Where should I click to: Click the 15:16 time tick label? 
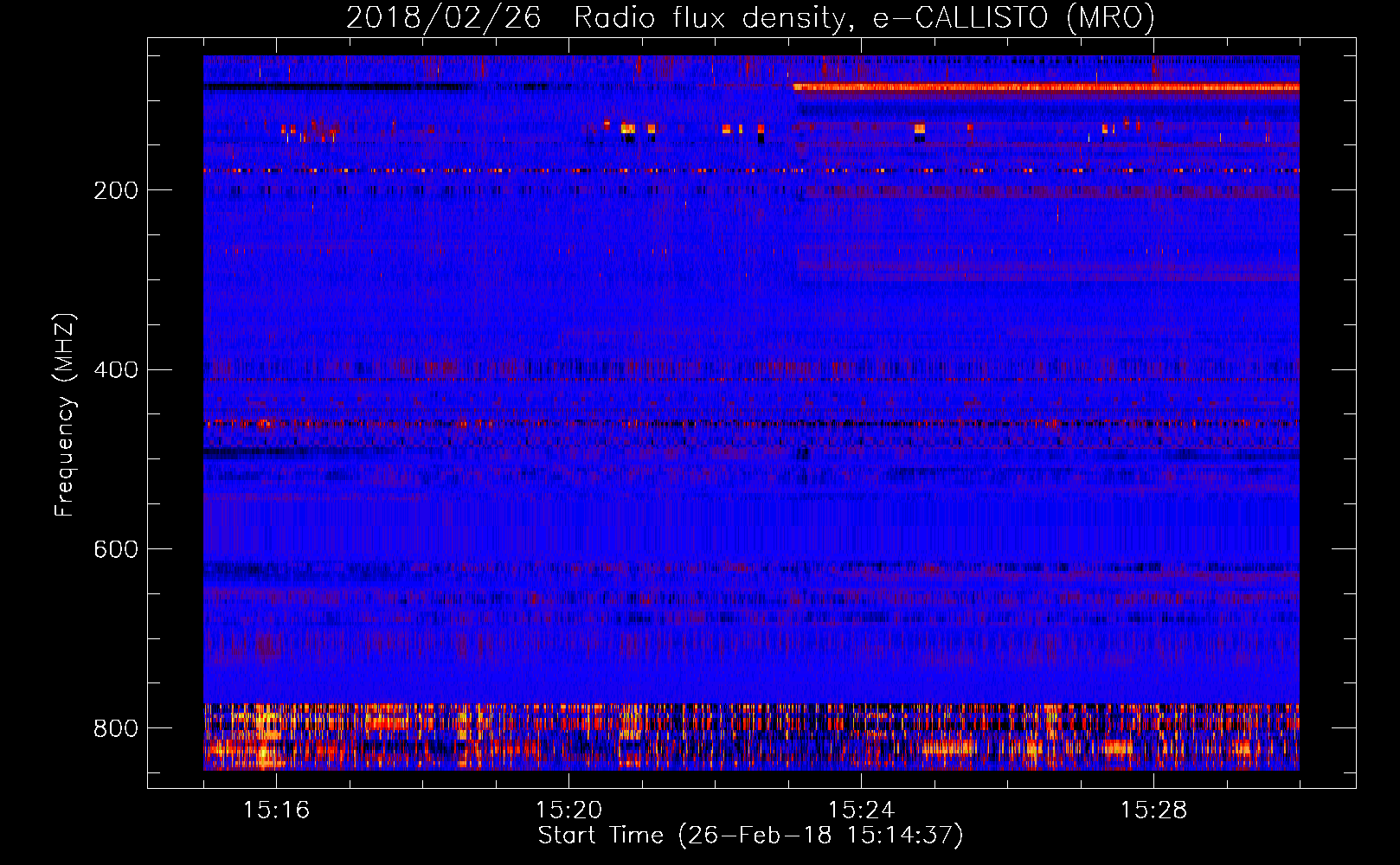(x=276, y=811)
